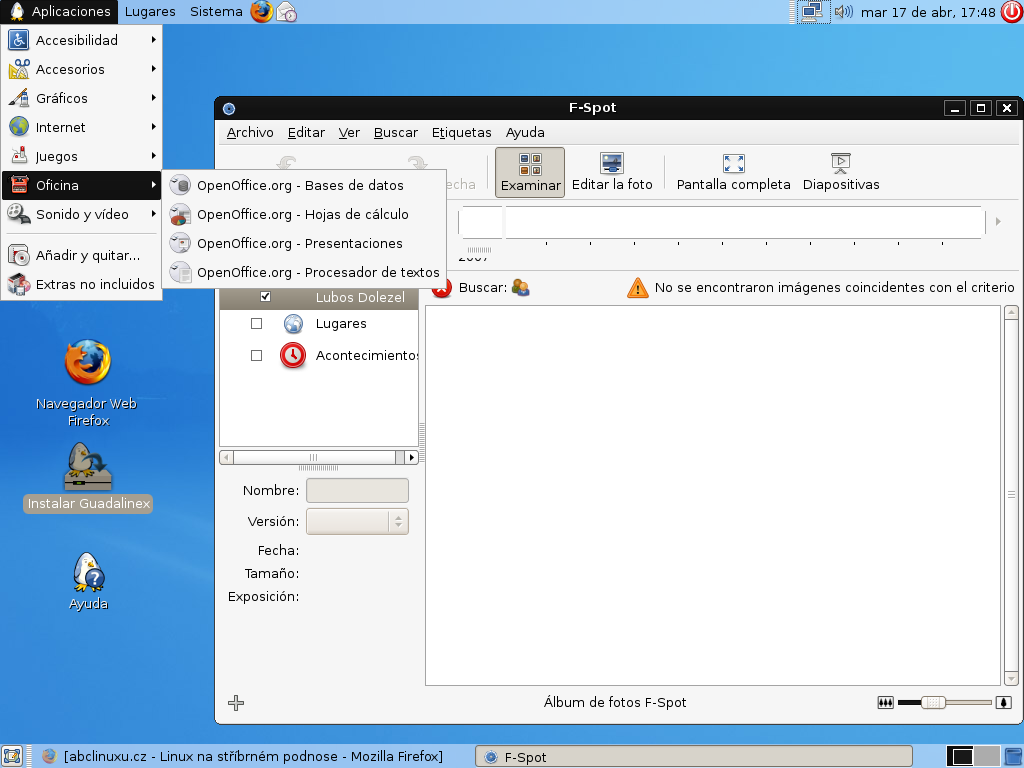
Task: Switch to the first workspace
Action: click(961, 756)
